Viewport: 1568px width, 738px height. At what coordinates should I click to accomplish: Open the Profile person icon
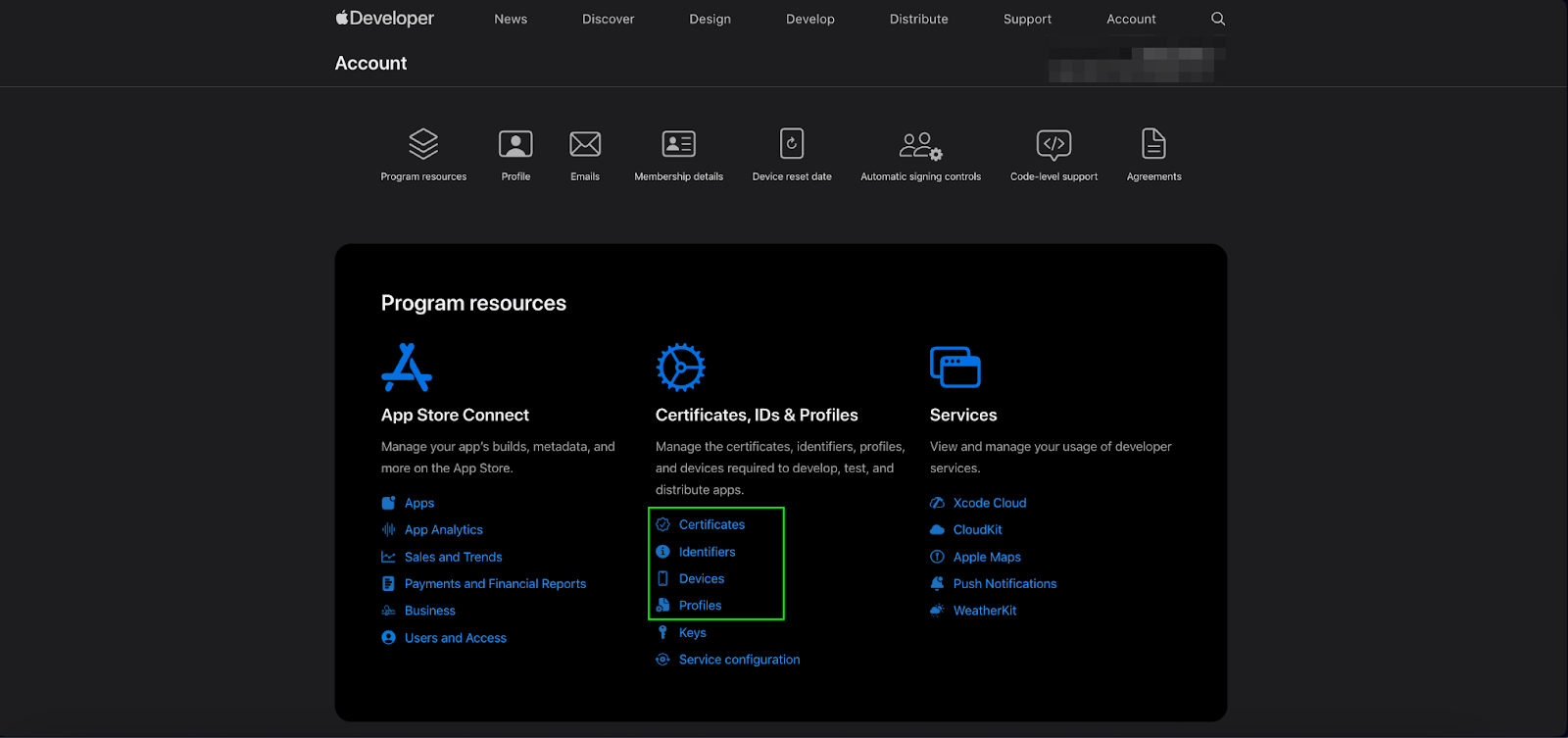click(x=515, y=144)
